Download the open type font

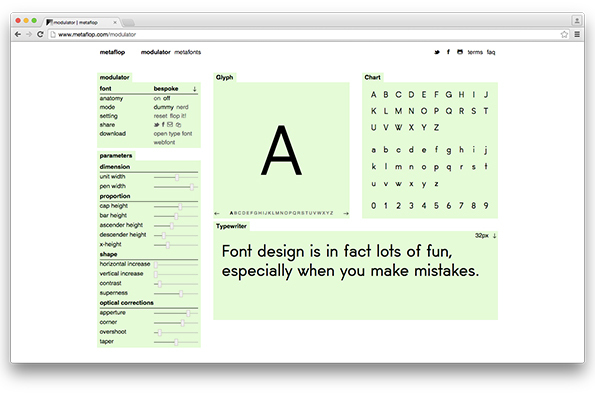coord(173,134)
